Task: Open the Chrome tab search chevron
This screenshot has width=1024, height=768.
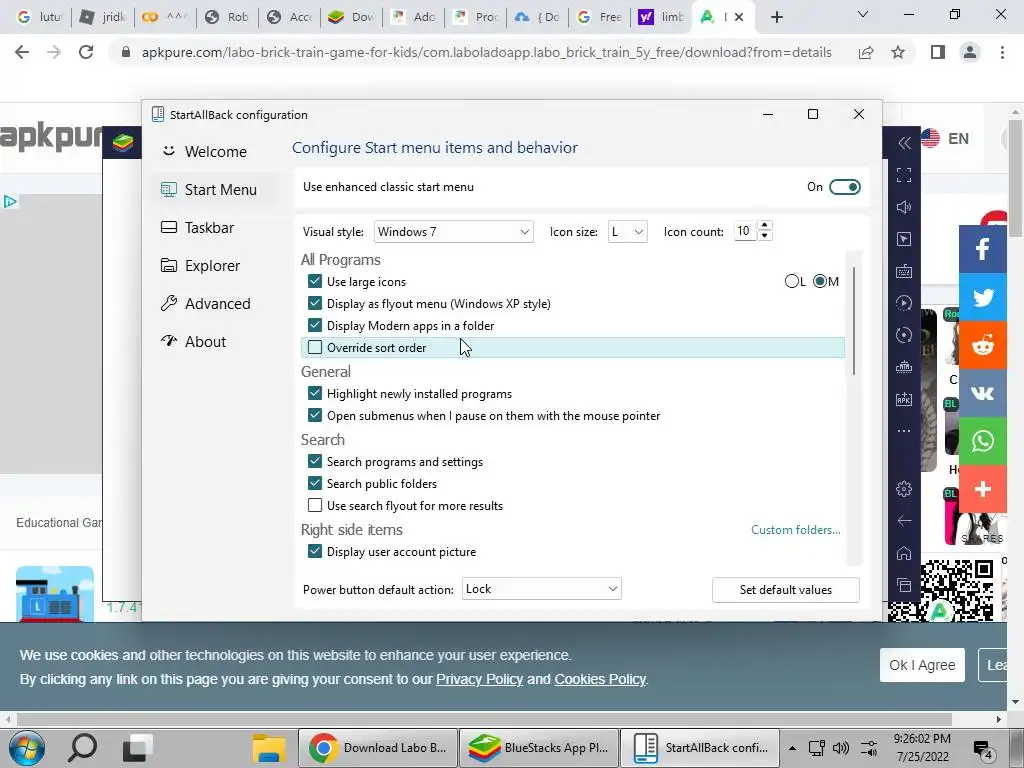Action: click(863, 14)
